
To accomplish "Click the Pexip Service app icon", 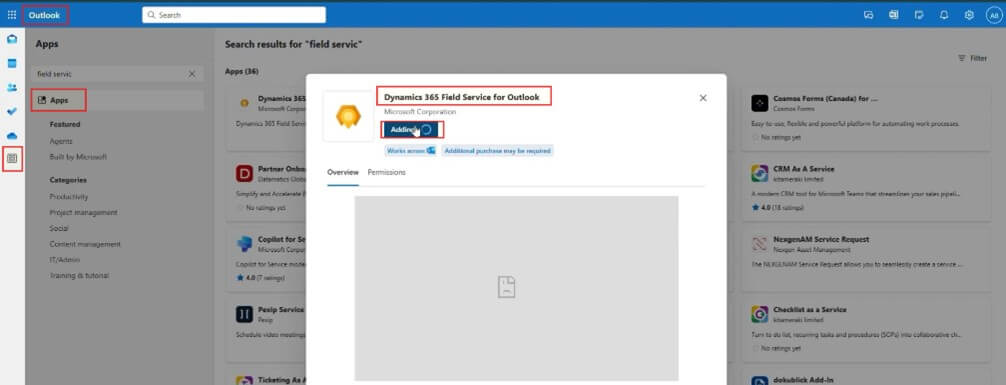I will [244, 314].
